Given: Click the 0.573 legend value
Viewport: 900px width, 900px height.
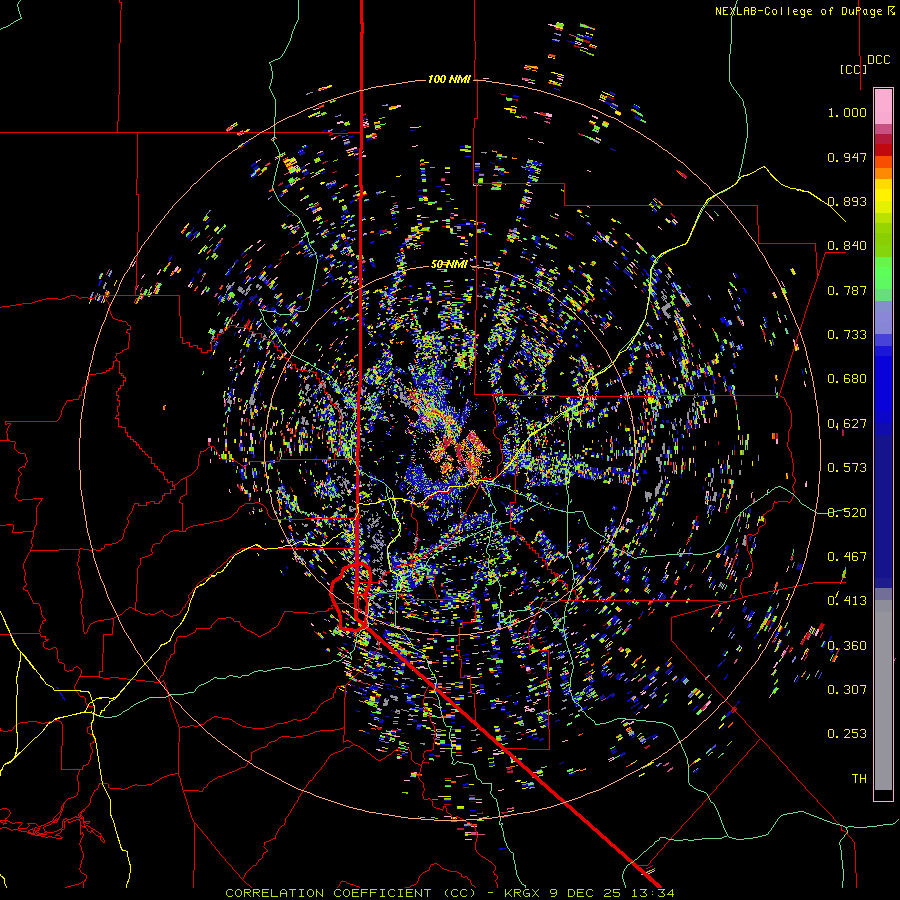Looking at the screenshot, I should (x=847, y=468).
